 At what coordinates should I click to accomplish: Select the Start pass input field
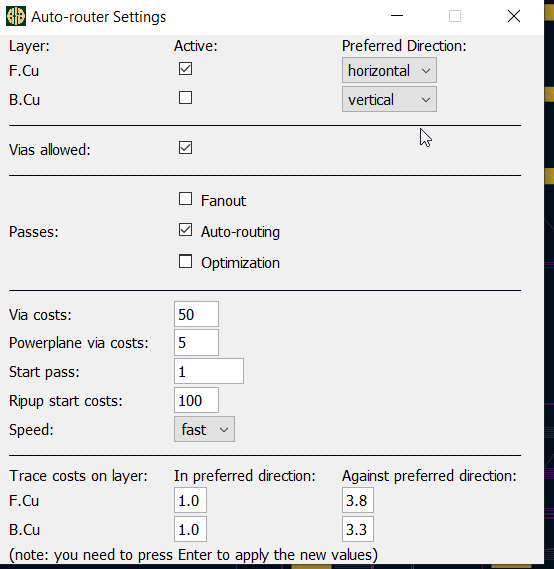(209, 371)
